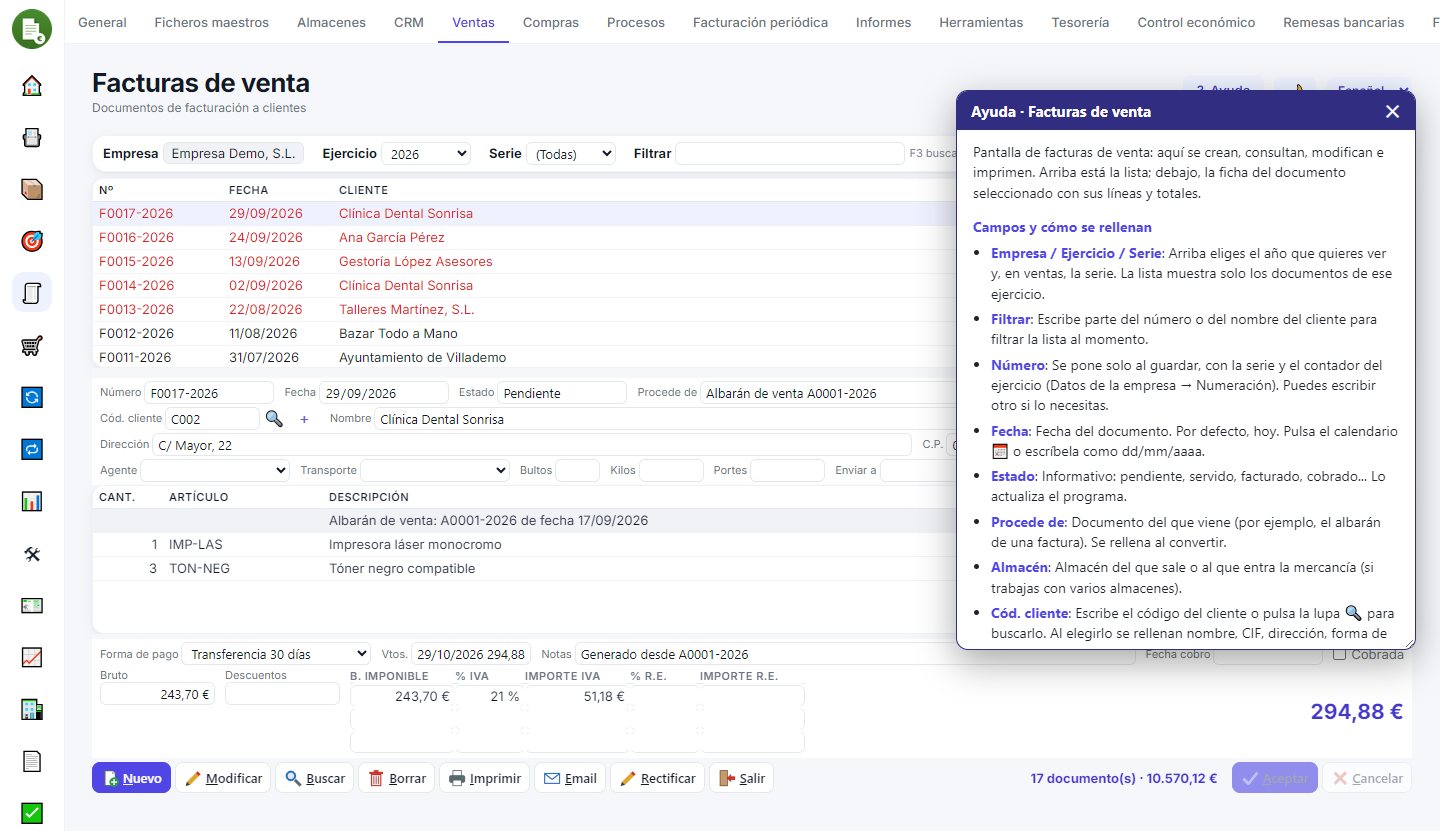Click the bar chart reports sidebar icon
Viewport: 1440px width, 831px height.
click(32, 502)
